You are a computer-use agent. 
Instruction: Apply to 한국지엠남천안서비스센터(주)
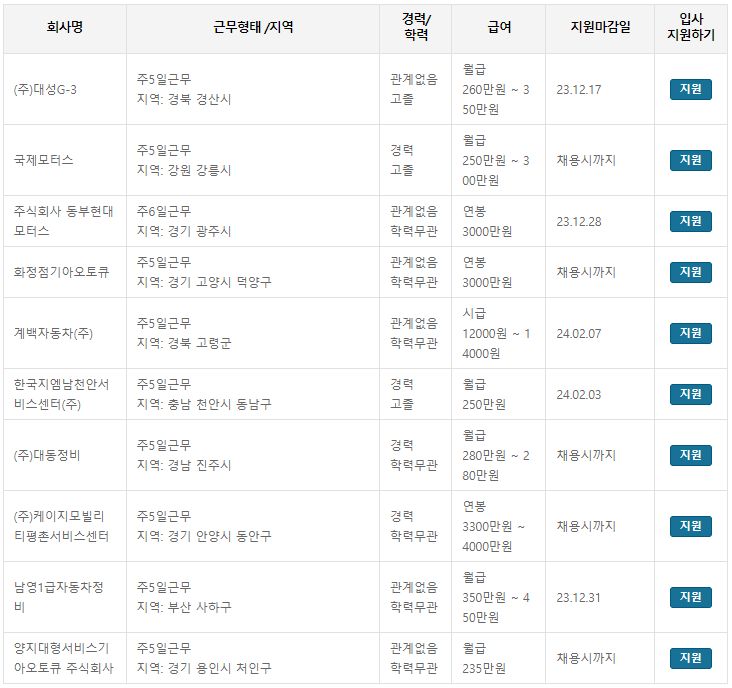coord(690,394)
